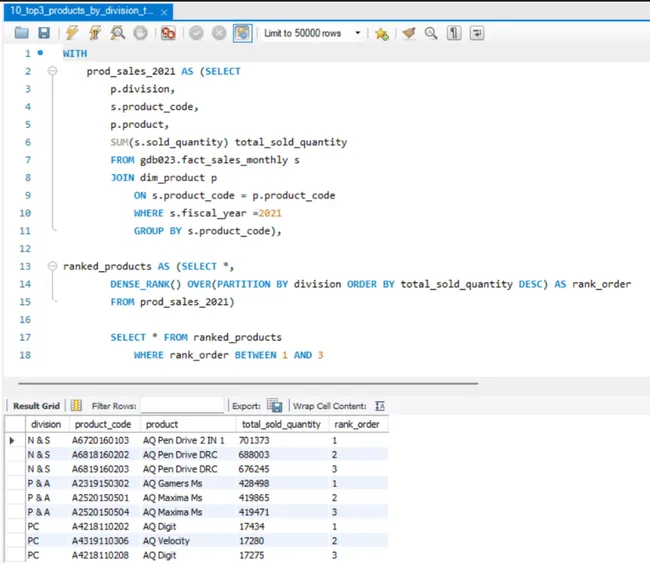Open a SQL script file
Viewport: 650px width, 564px height.
click(x=22, y=33)
